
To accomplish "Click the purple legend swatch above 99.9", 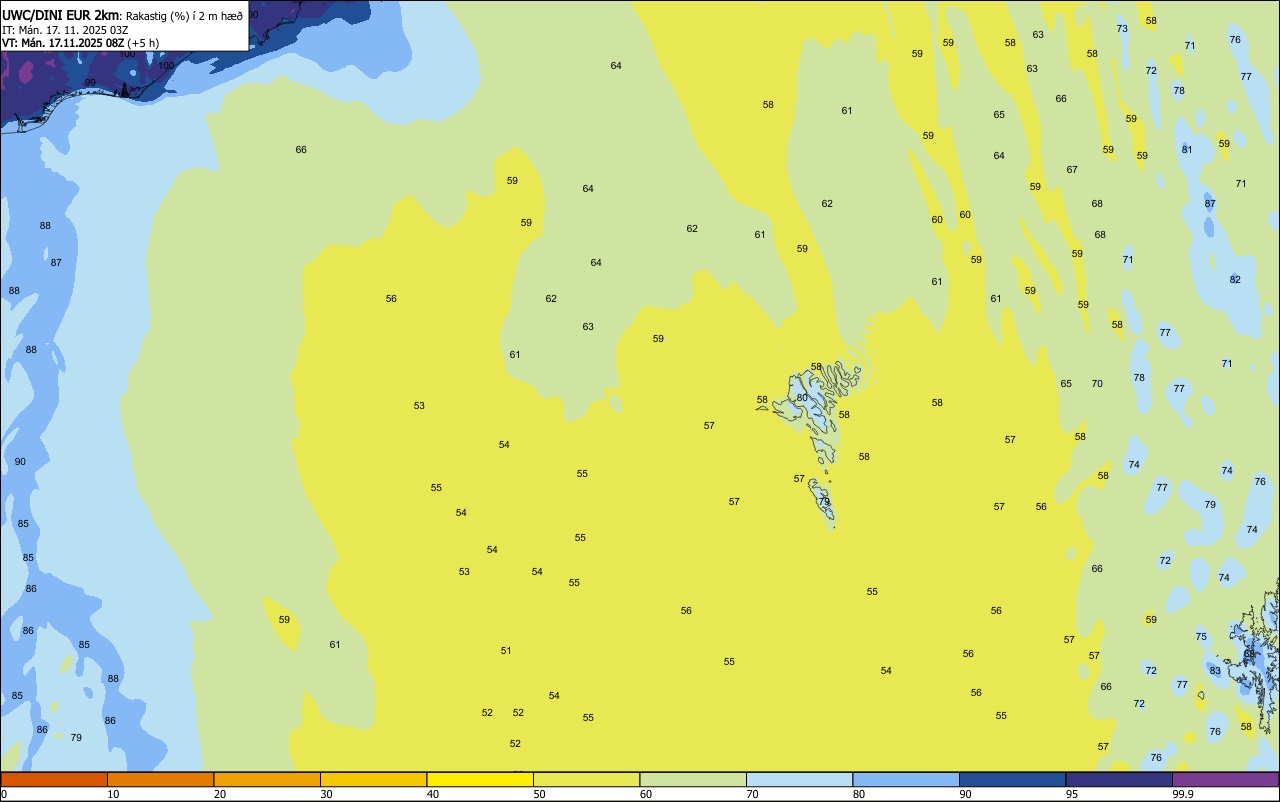I will 1225,779.
